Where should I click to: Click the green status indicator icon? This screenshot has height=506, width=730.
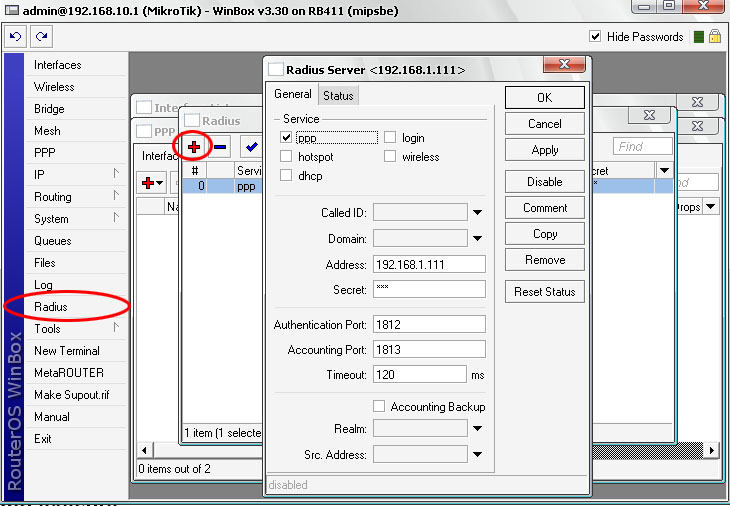pyautogui.click(x=698, y=37)
